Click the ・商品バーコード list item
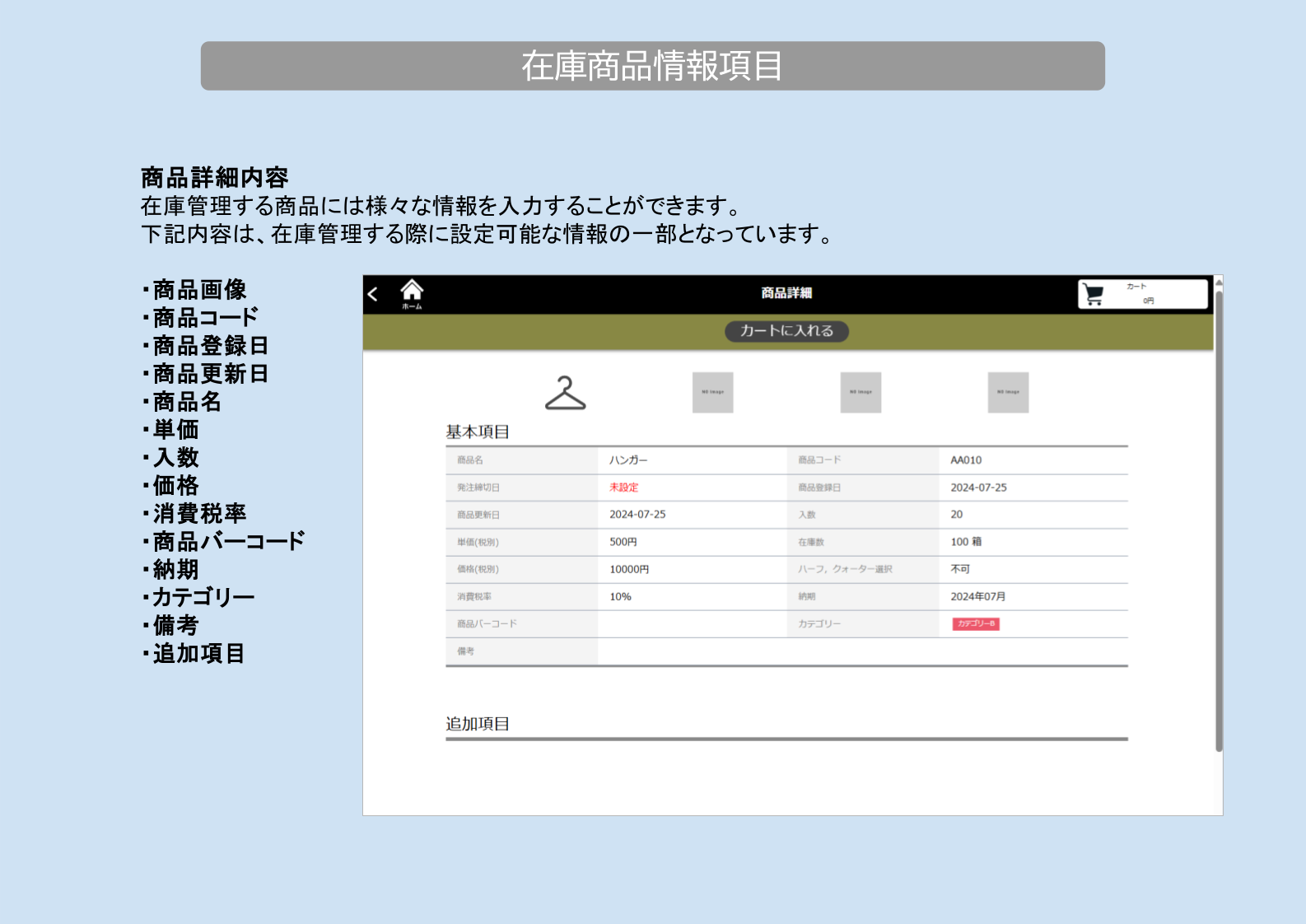This screenshot has width=1306, height=924. click(x=223, y=542)
